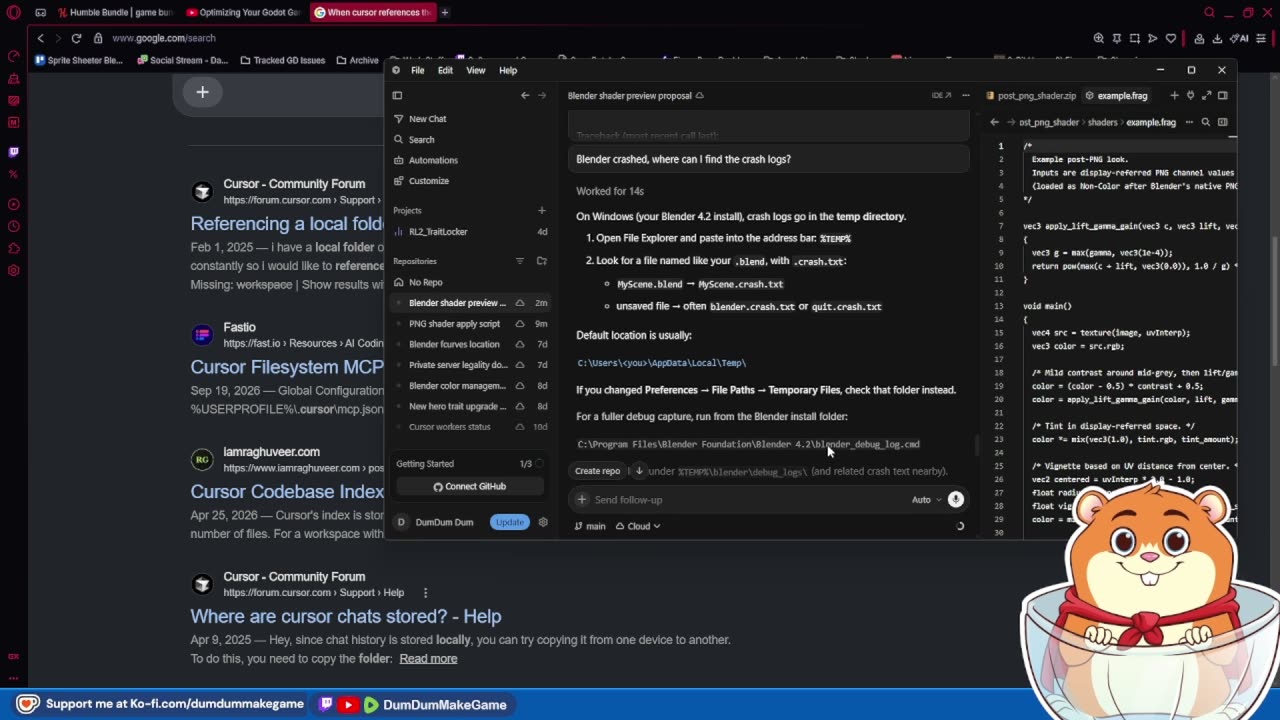
Task: Open chat more options ellipsis
Action: 965,96
